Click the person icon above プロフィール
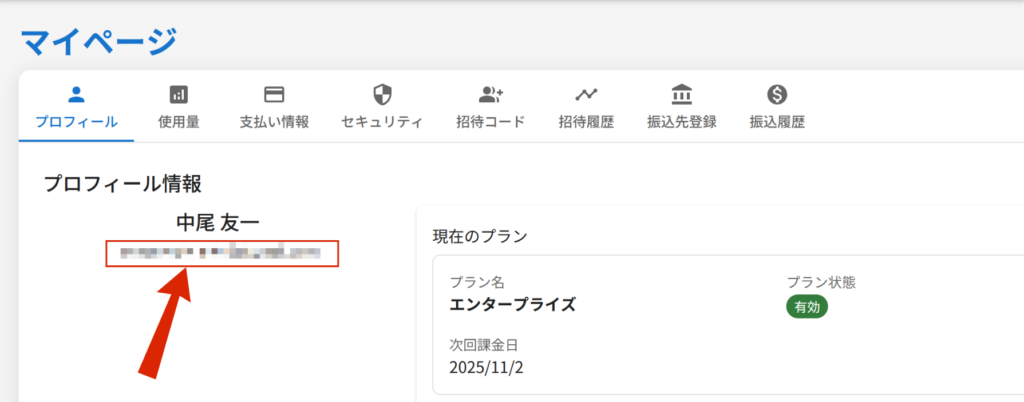Viewport: 1024px width, 402px height. 76,95
